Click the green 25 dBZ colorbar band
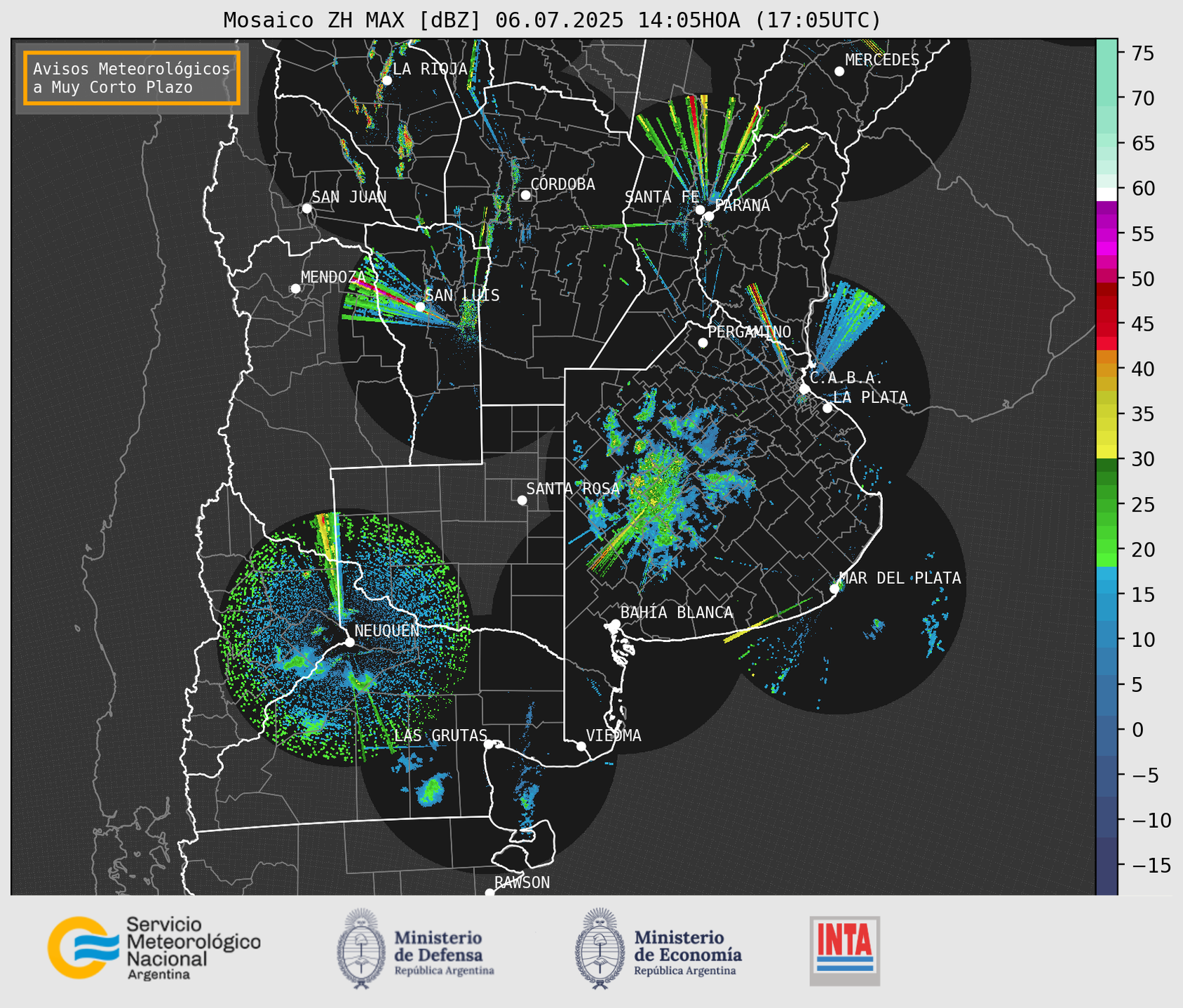 (x=1107, y=504)
